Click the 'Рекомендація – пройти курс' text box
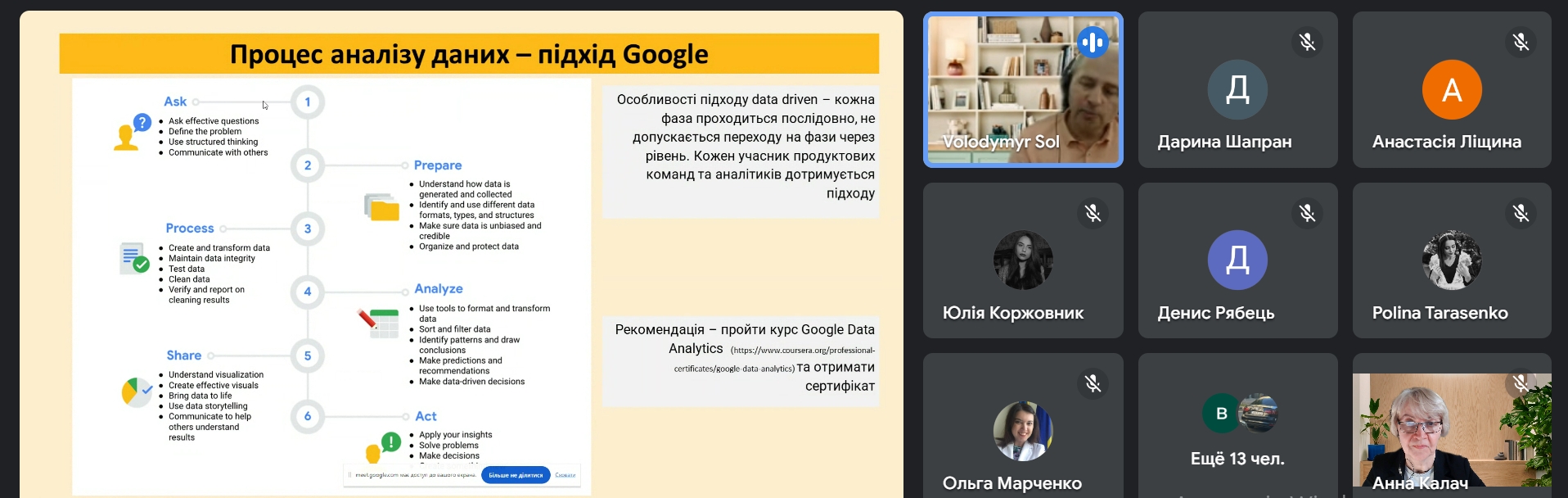The image size is (1568, 498). (x=741, y=361)
